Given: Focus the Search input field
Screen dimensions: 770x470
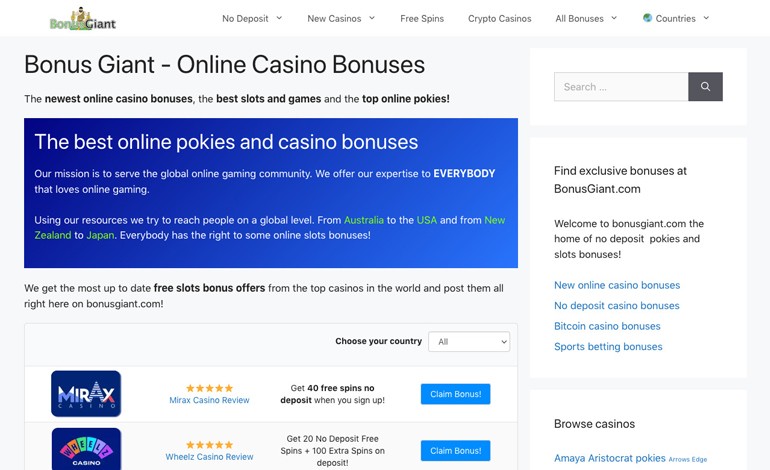Looking at the screenshot, I should 621,87.
